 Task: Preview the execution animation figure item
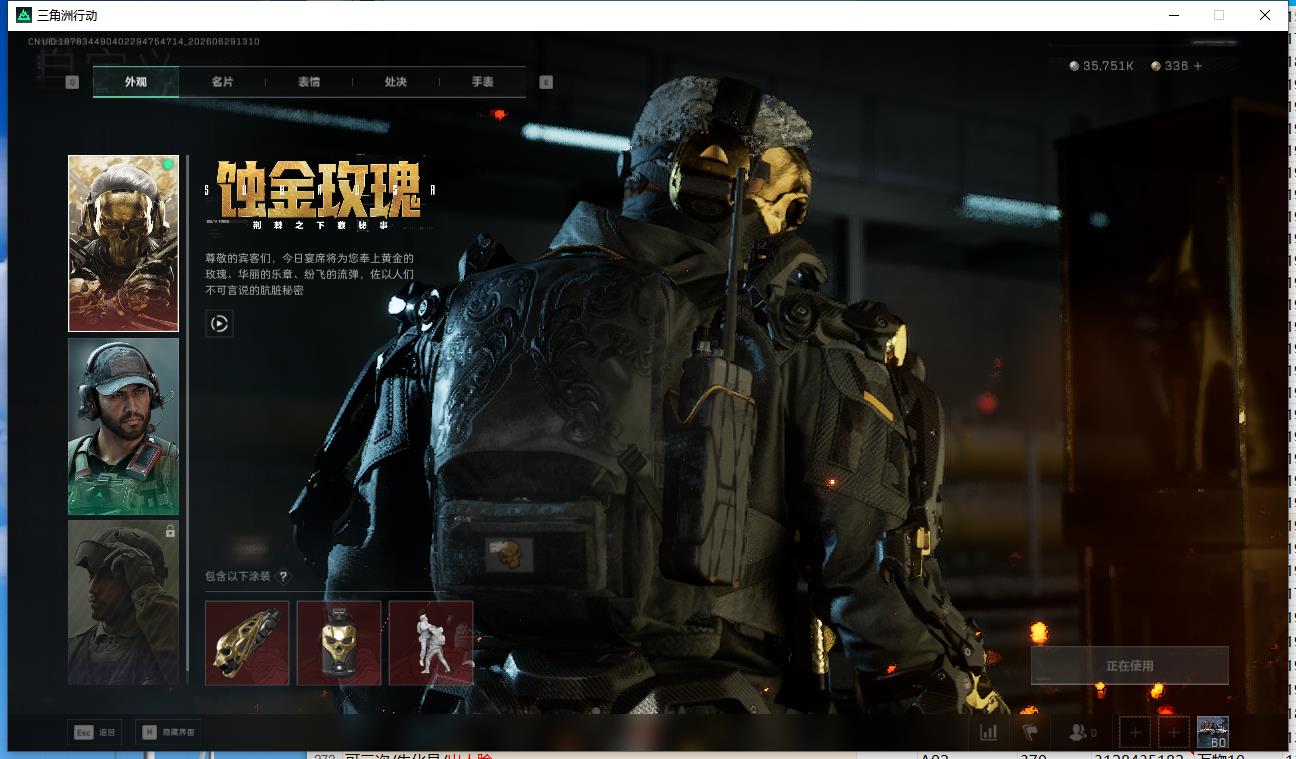(431, 643)
